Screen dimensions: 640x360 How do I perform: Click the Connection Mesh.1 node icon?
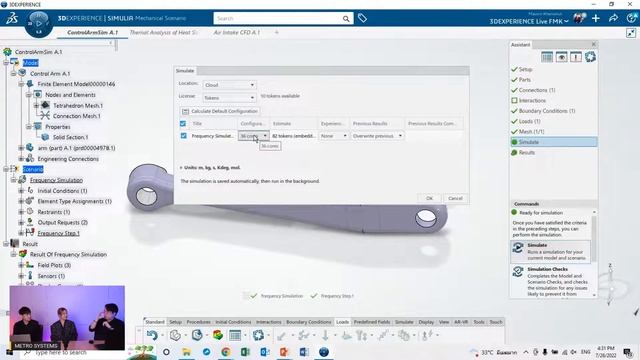(x=45, y=116)
